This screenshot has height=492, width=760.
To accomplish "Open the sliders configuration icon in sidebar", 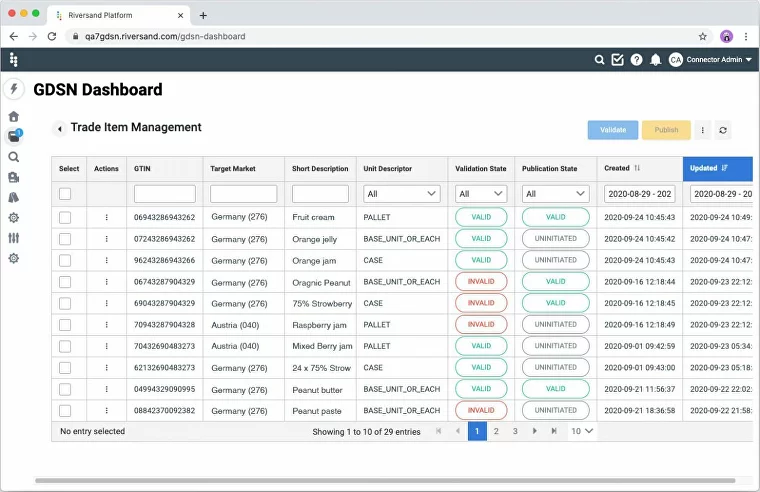I will coord(14,238).
